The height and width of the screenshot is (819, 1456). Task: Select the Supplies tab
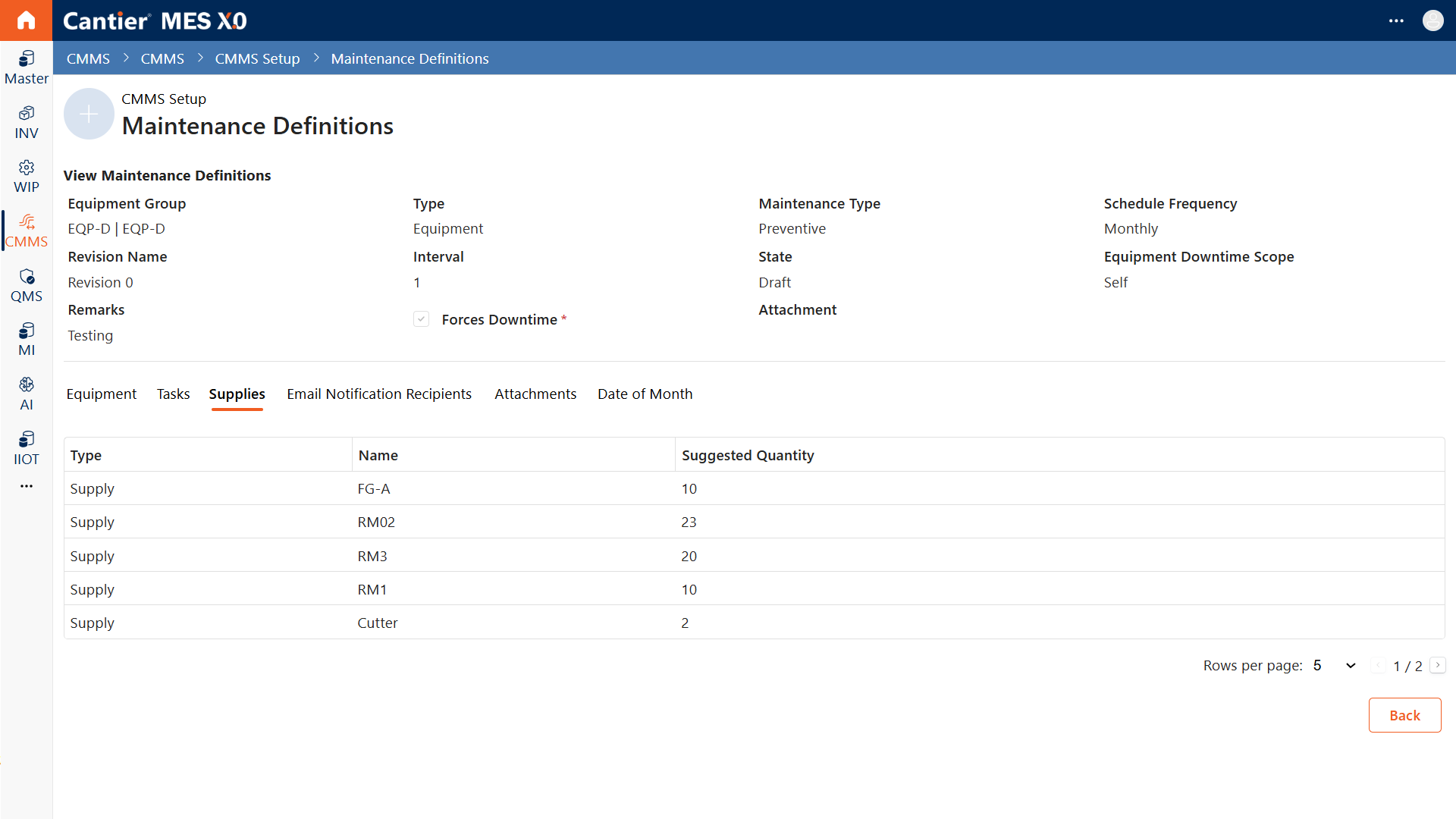[x=237, y=394]
